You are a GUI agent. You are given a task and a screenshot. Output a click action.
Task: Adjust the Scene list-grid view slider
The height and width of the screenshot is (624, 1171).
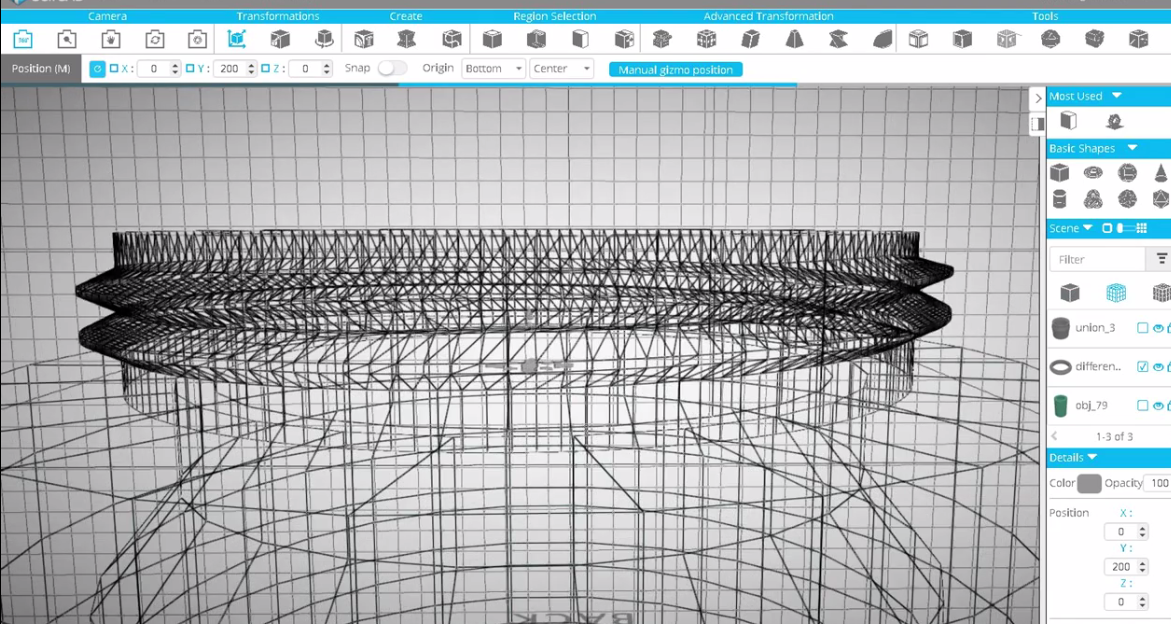click(x=1124, y=228)
